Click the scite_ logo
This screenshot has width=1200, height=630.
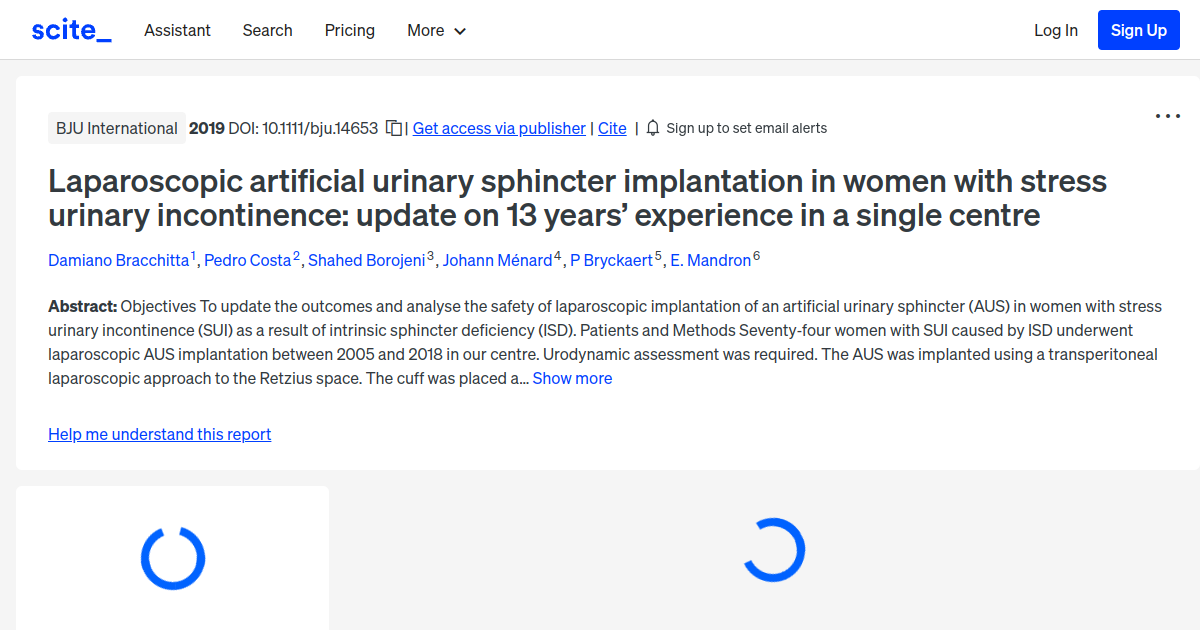(x=71, y=30)
